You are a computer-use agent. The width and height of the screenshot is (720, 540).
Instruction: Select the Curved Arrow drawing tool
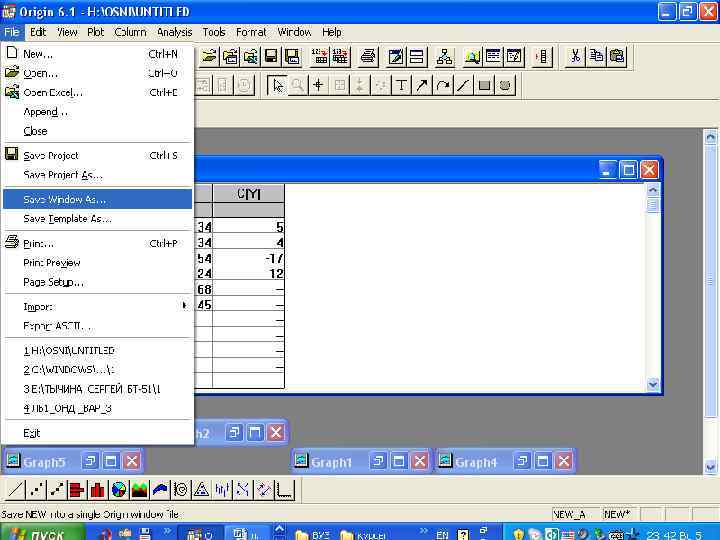(443, 85)
